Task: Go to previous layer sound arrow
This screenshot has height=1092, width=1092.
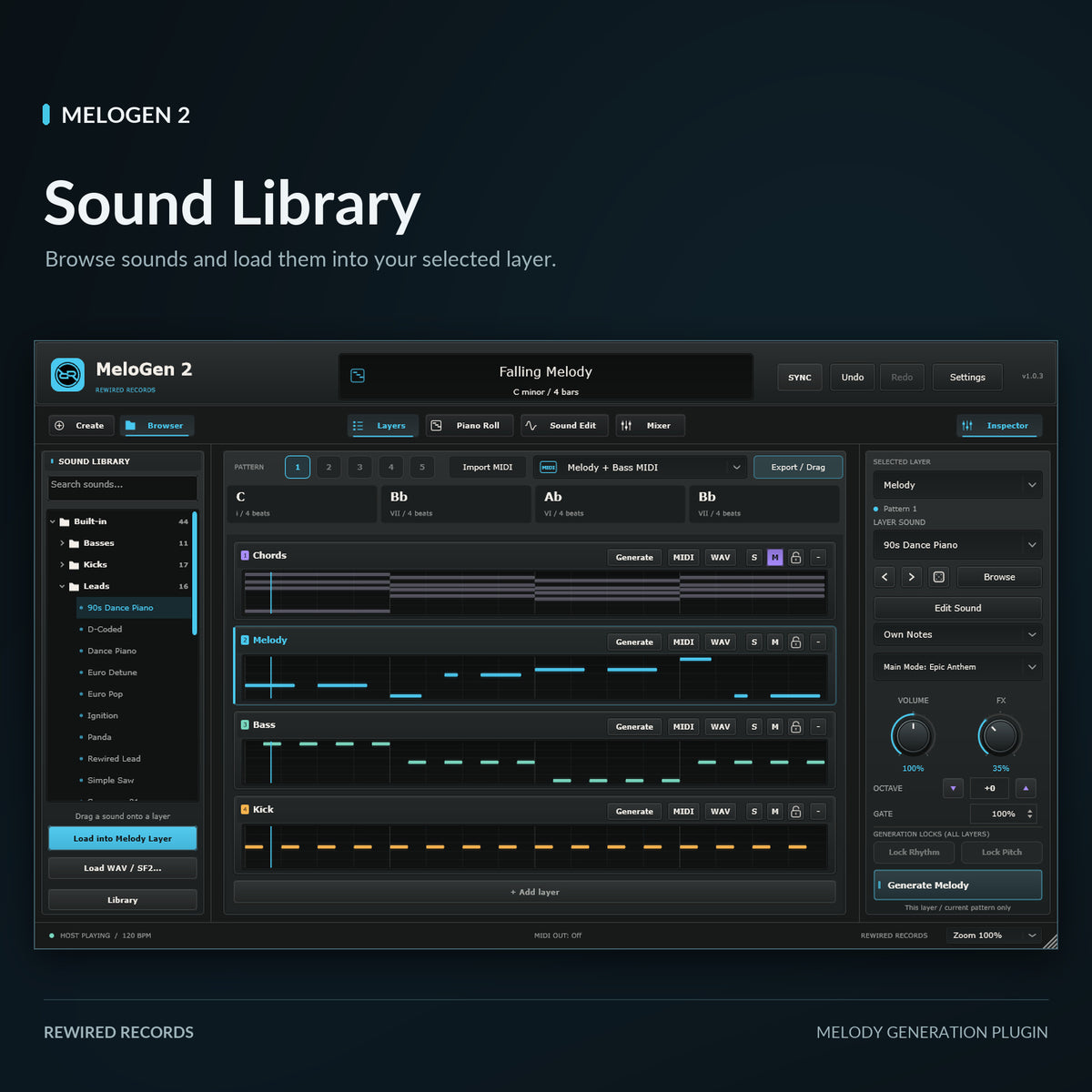Action: (885, 577)
